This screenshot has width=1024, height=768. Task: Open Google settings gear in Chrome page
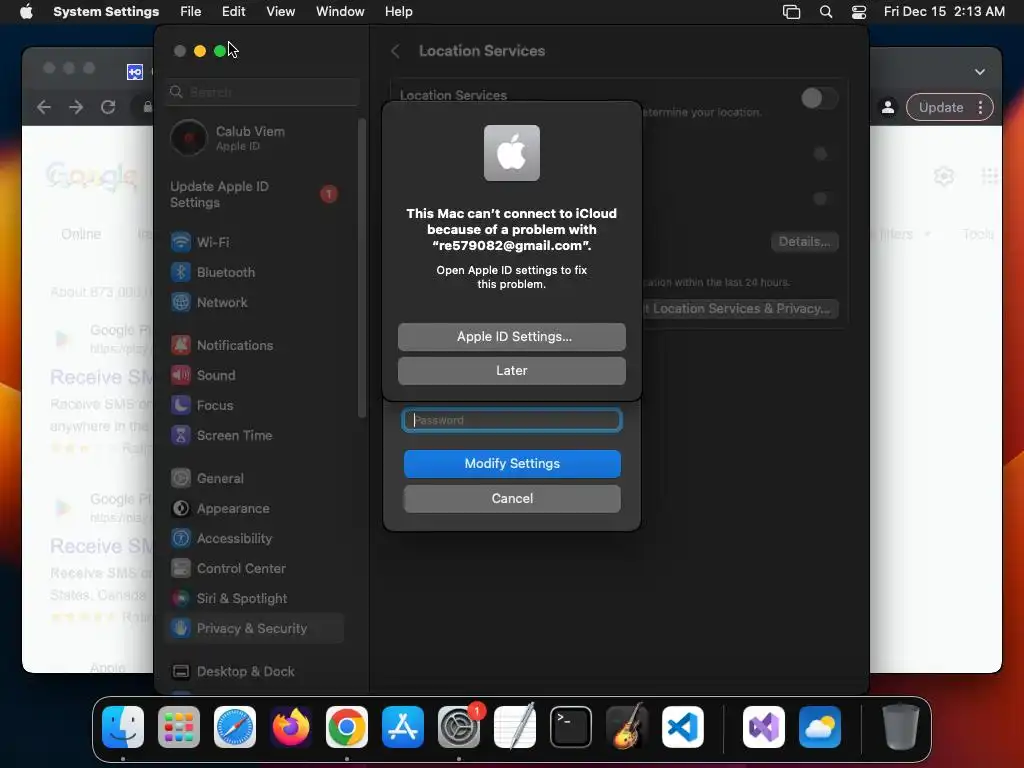(944, 176)
